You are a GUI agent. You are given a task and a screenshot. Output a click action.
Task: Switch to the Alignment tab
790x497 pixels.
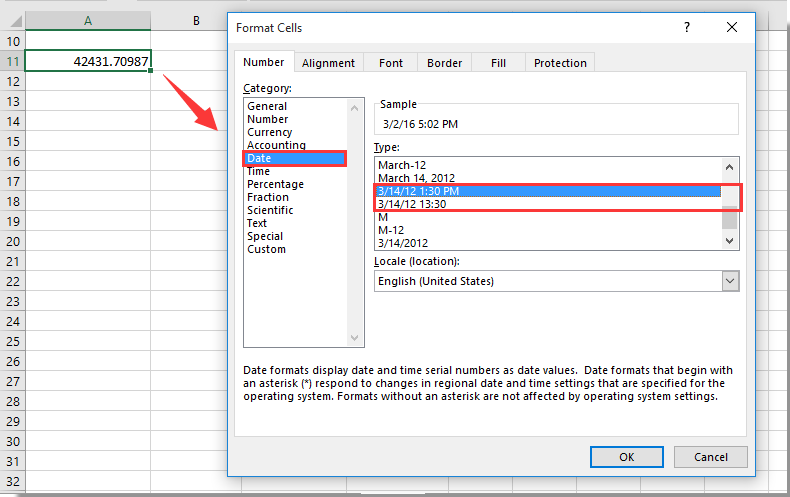point(328,63)
